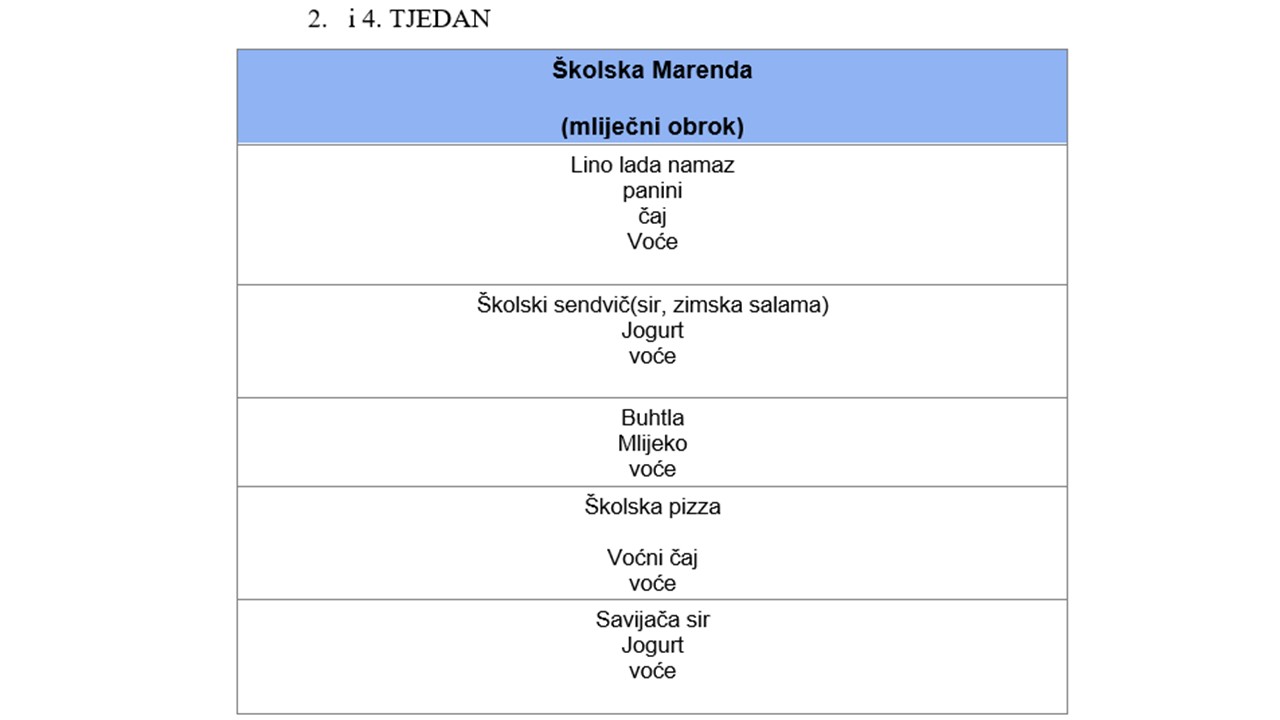Click voće in the last table row
The width and height of the screenshot is (1280, 720).
(x=652, y=671)
